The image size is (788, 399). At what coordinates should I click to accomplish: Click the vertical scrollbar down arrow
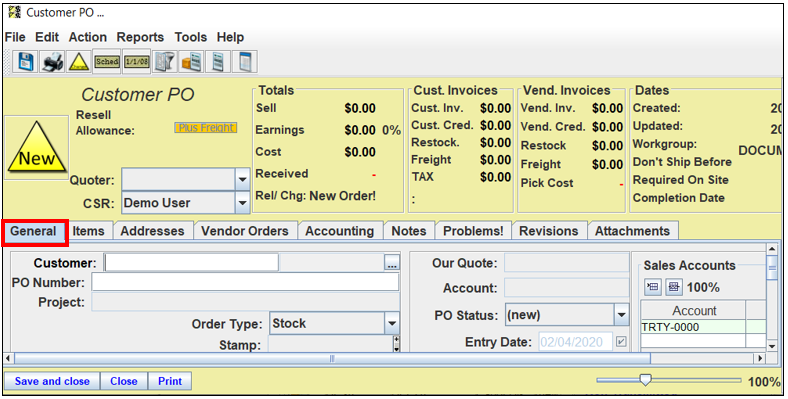click(772, 346)
